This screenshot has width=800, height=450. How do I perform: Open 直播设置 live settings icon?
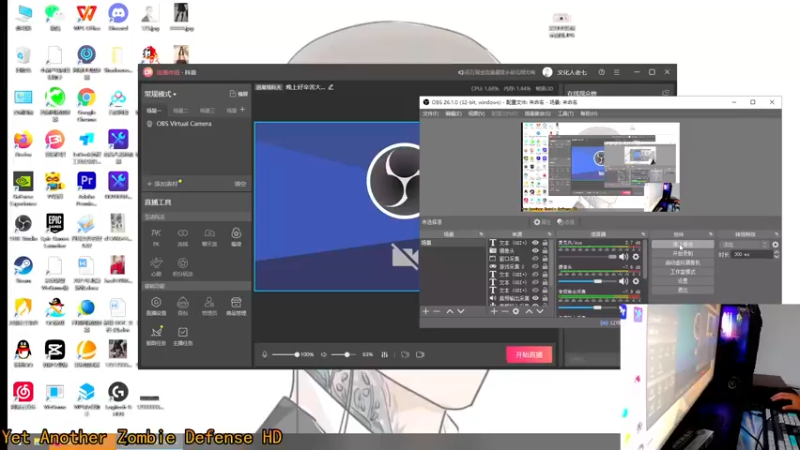coord(156,306)
